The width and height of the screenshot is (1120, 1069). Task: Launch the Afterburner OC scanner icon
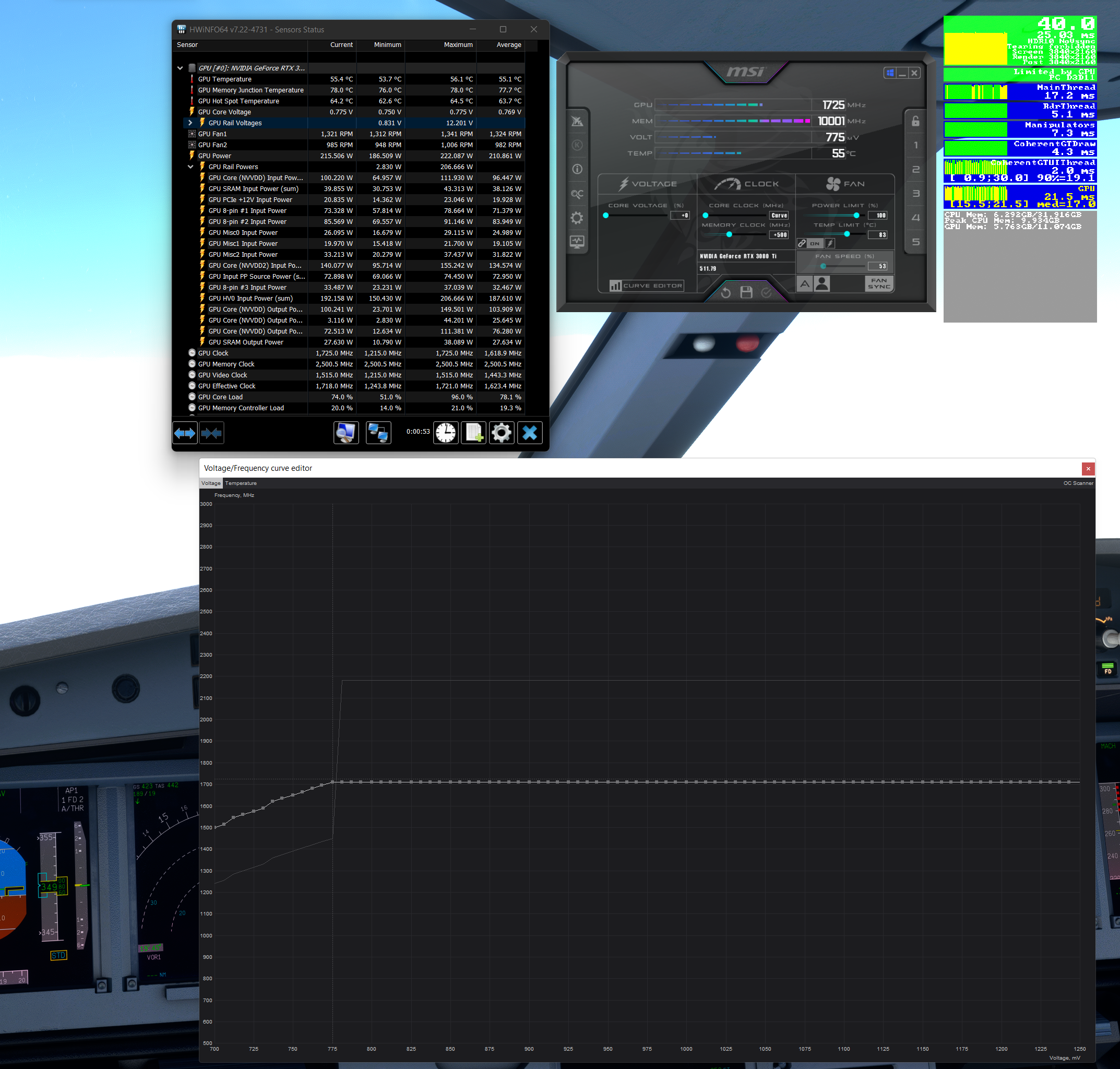click(577, 194)
